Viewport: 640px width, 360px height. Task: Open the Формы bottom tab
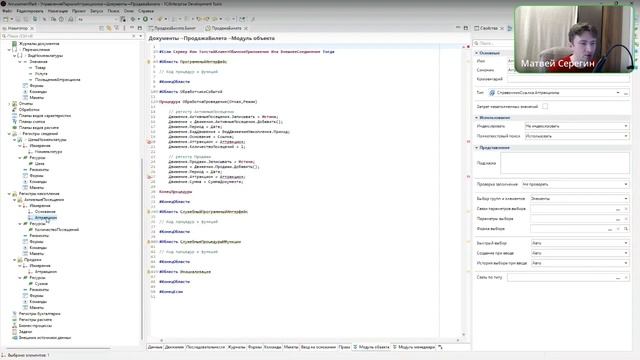(x=255, y=347)
